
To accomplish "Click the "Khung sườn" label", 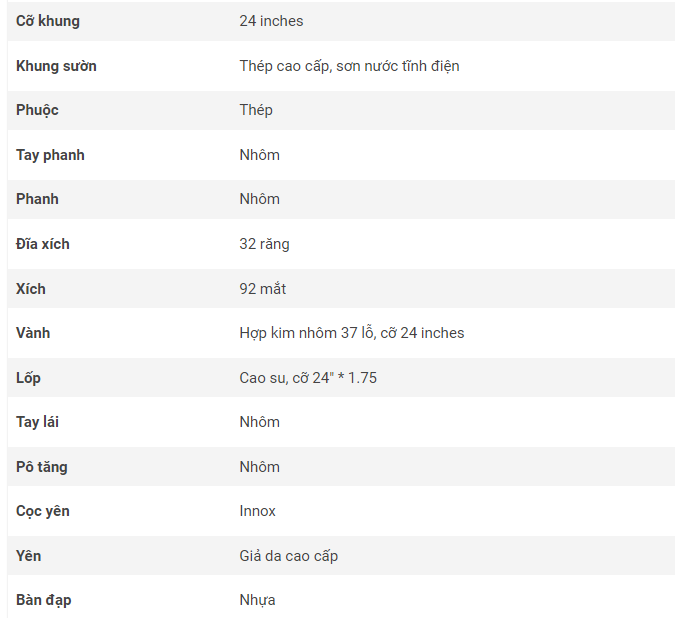I will tap(56, 66).
